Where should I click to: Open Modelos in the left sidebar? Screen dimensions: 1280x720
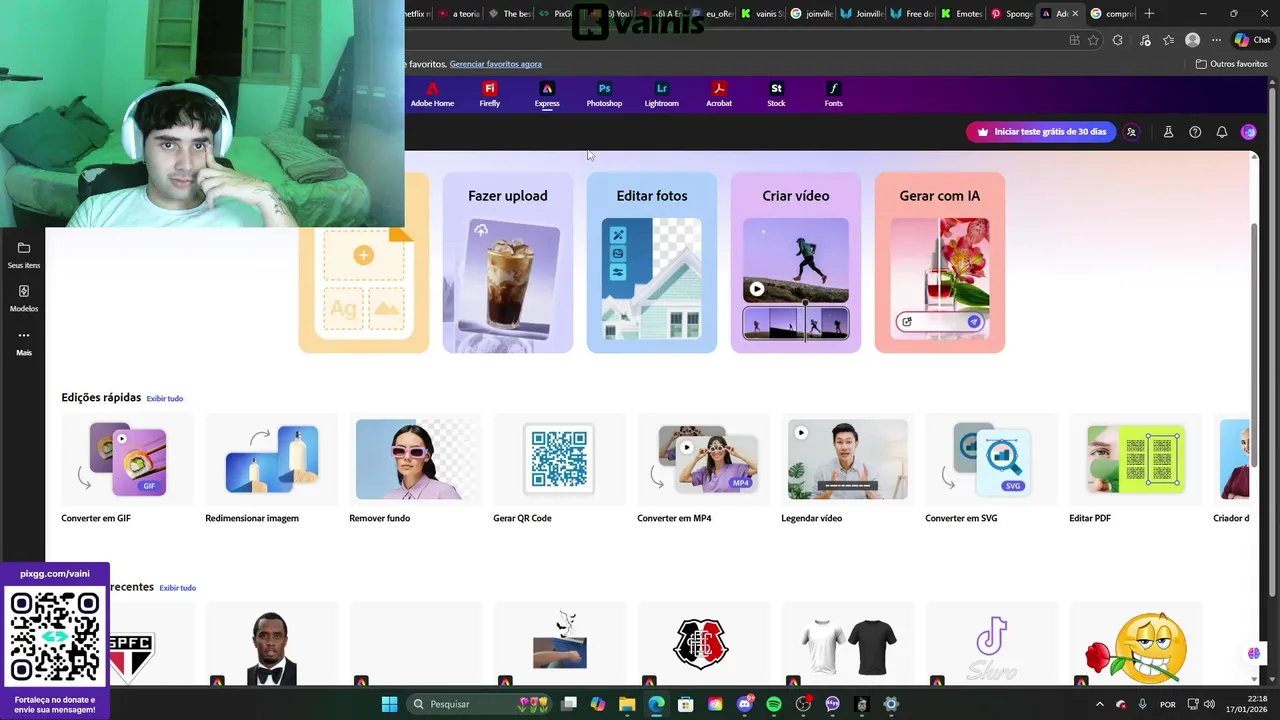(x=24, y=298)
